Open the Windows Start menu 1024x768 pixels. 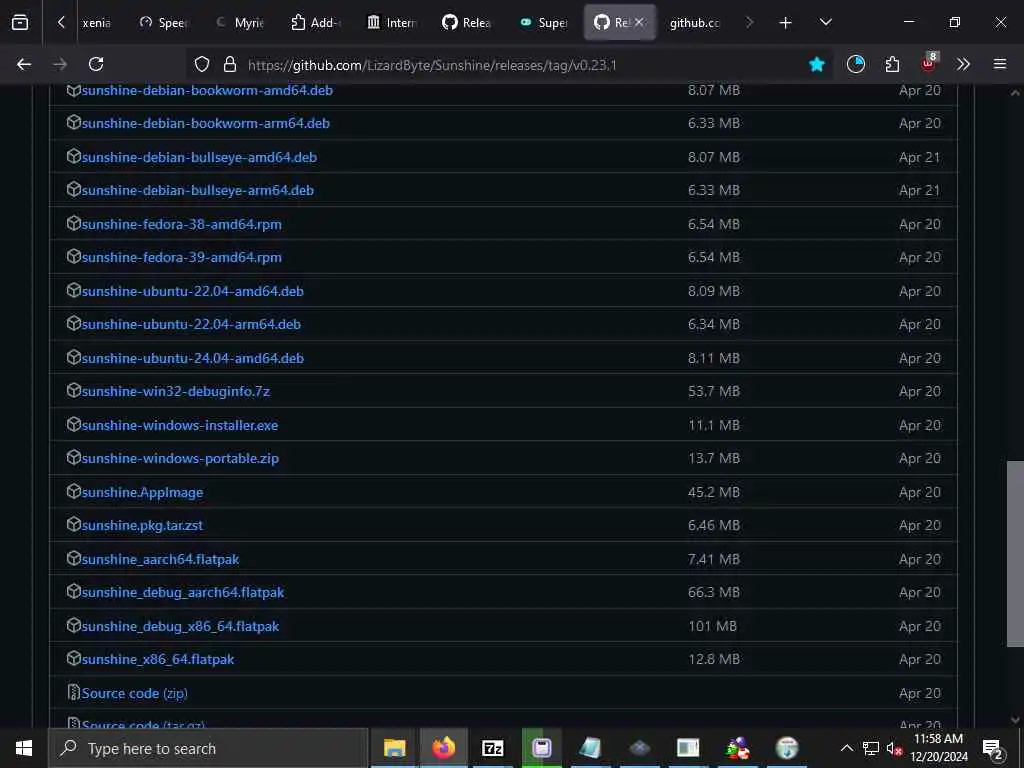tap(24, 748)
